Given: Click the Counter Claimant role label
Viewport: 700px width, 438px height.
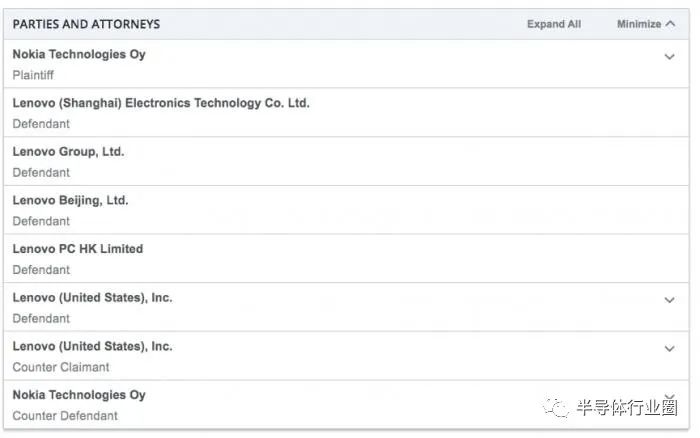Looking at the screenshot, I should (61, 367).
